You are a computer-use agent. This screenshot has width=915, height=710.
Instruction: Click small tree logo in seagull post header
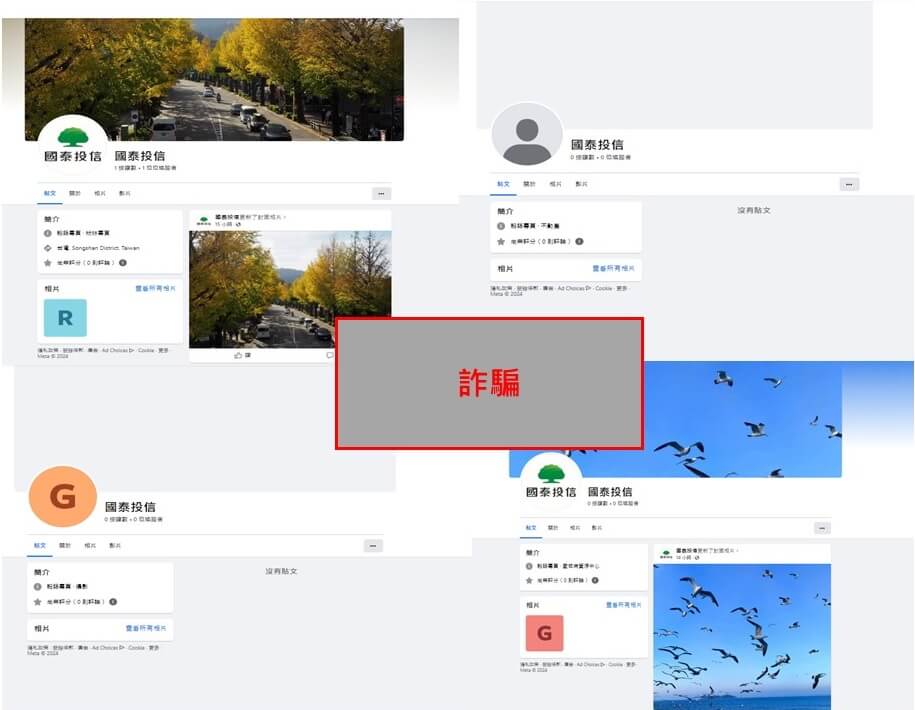[x=666, y=554]
